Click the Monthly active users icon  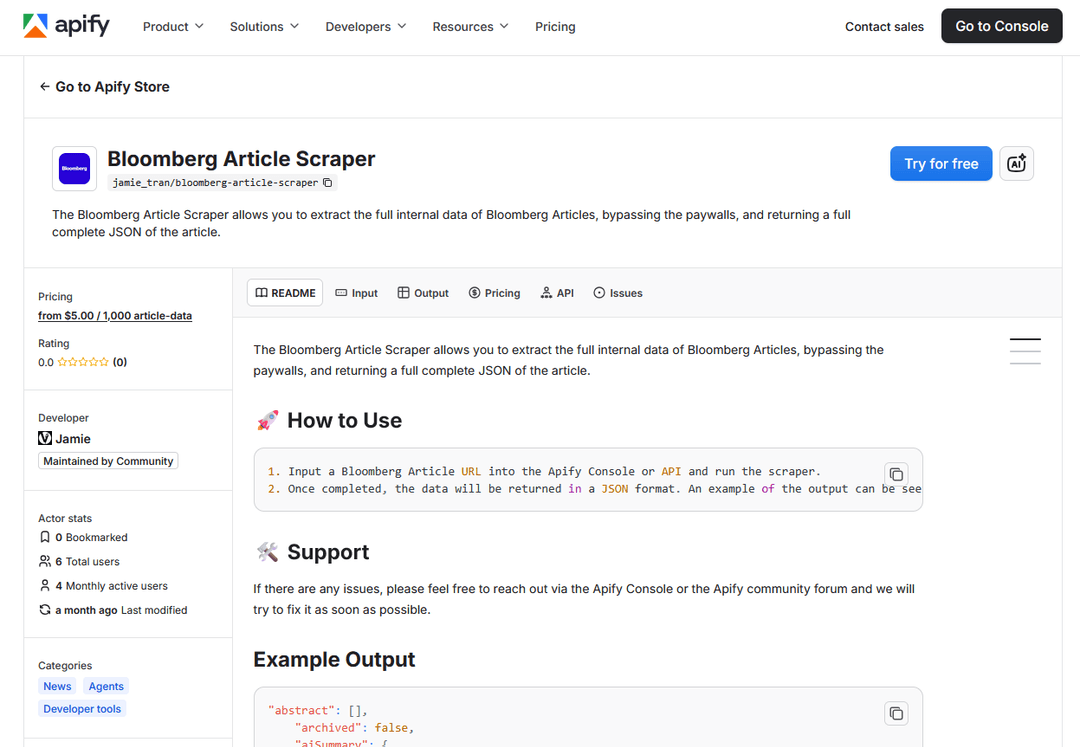pos(45,586)
